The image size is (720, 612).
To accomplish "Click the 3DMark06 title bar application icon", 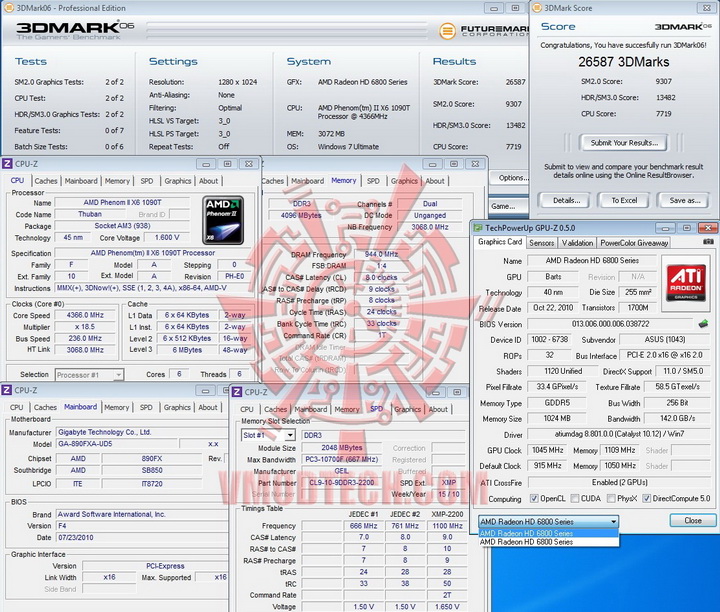I will (x=9, y=8).
